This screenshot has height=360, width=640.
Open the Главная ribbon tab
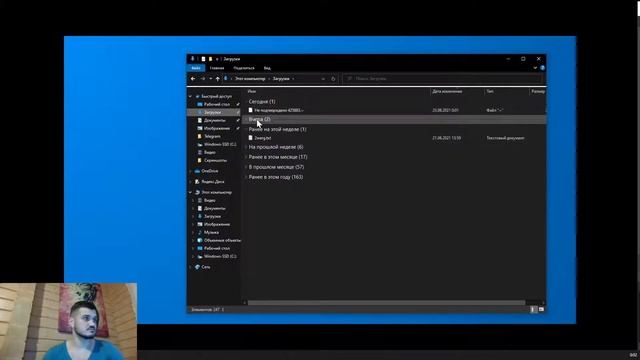pyautogui.click(x=217, y=68)
